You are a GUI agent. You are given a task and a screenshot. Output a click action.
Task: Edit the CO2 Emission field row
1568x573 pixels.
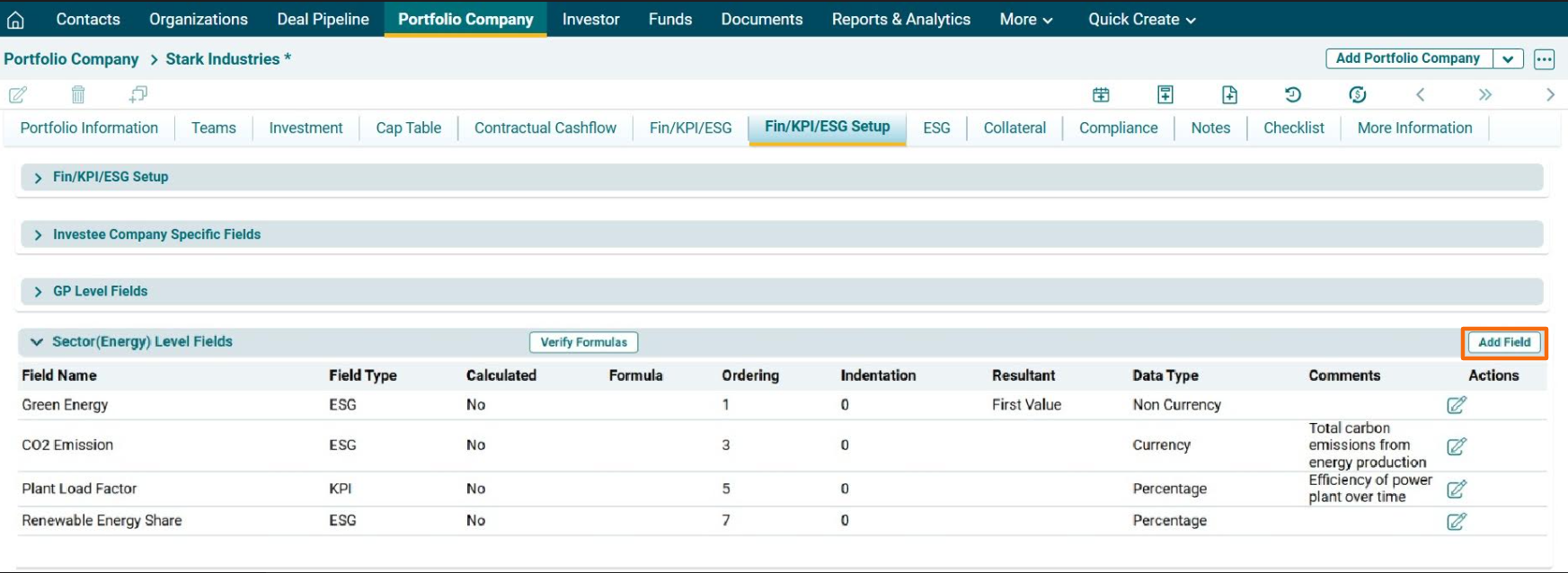(x=1457, y=446)
